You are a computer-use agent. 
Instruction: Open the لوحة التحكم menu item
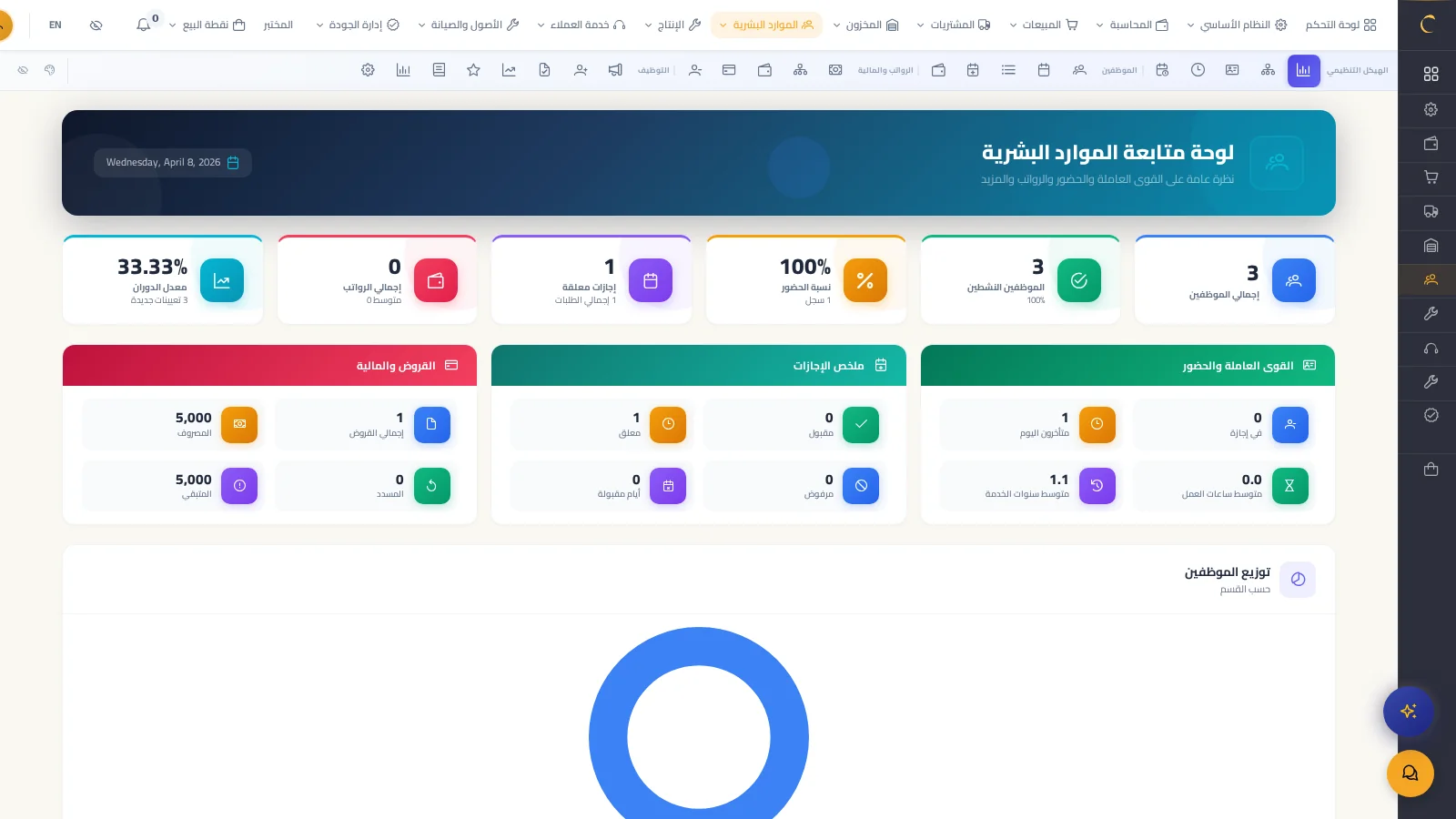(1340, 25)
